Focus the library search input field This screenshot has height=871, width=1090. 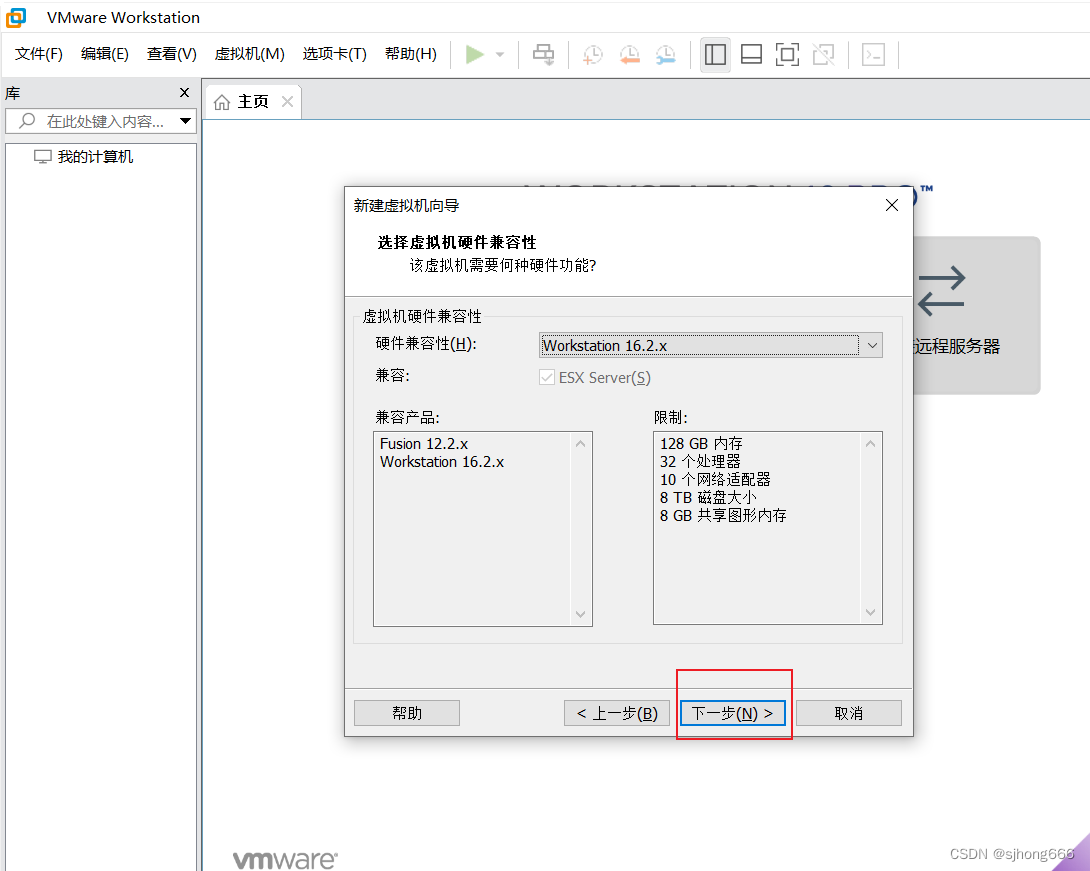coord(101,121)
